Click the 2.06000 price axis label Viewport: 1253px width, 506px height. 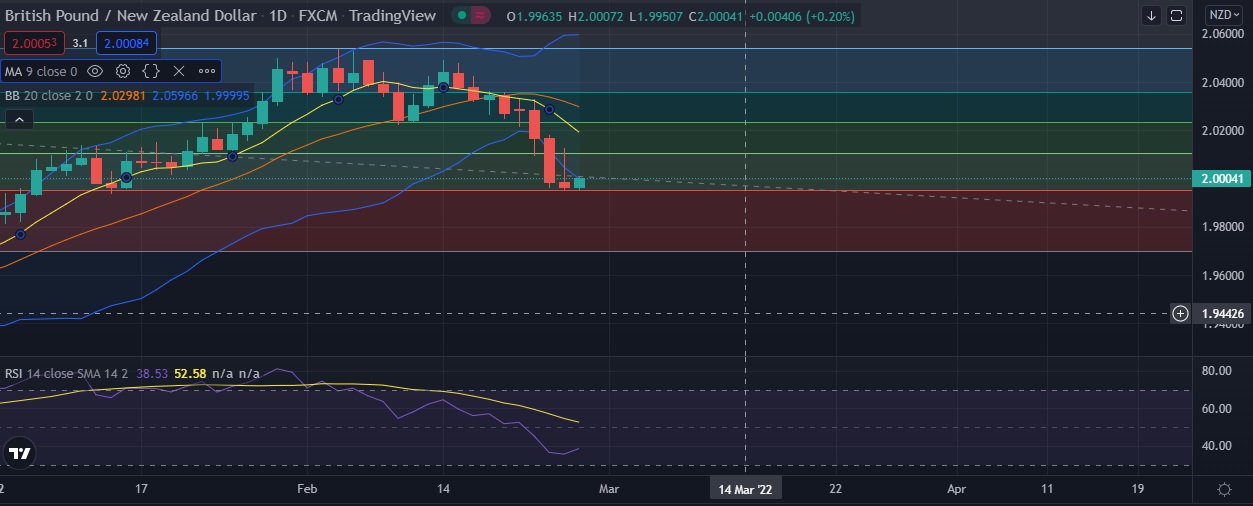click(x=1222, y=34)
